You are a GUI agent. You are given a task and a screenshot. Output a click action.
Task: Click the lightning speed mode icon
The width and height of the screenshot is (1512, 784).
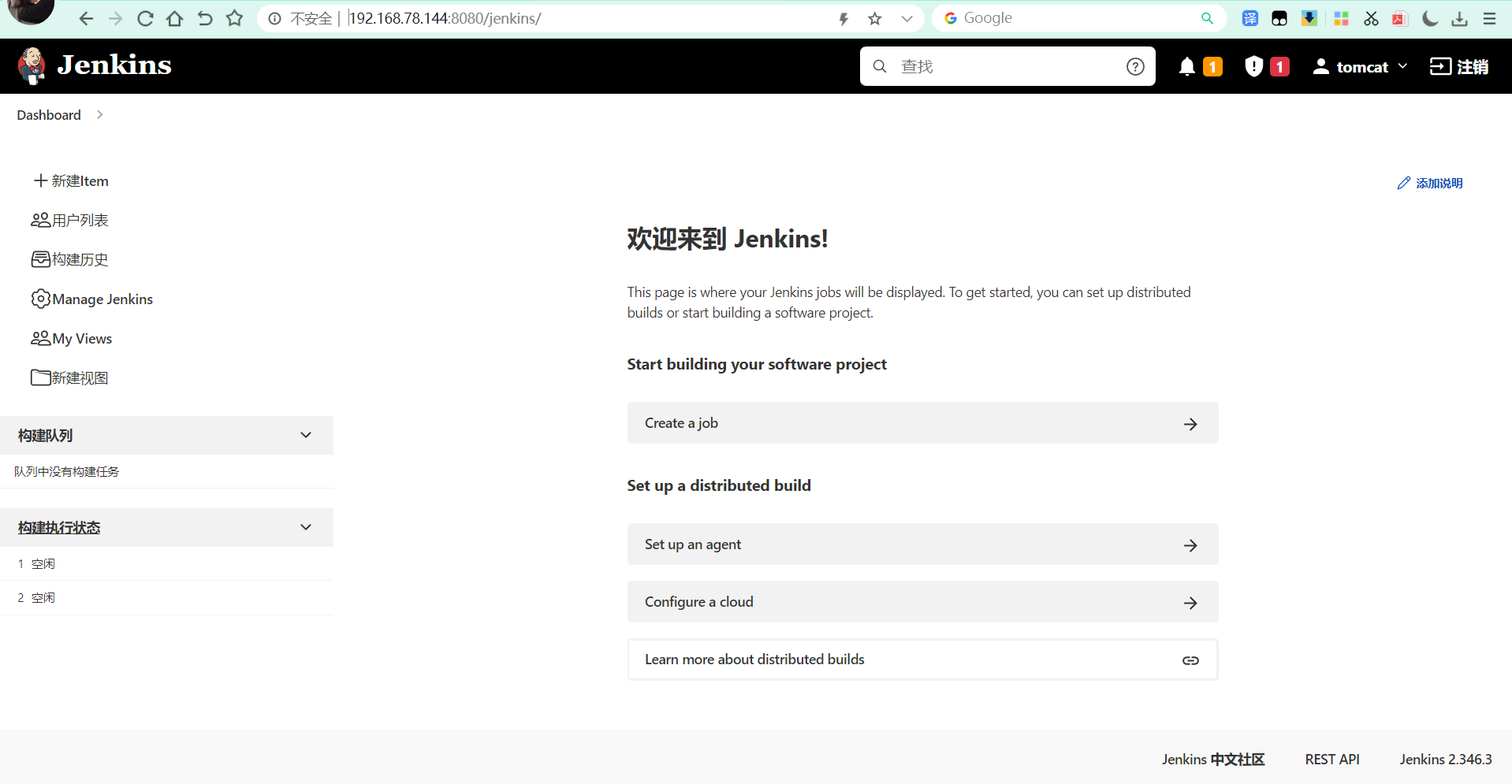click(844, 19)
